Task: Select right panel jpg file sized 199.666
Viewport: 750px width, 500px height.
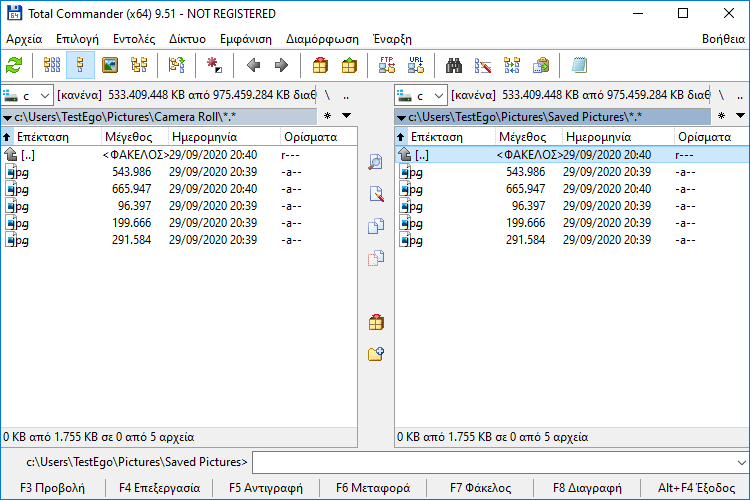Action: 572,223
